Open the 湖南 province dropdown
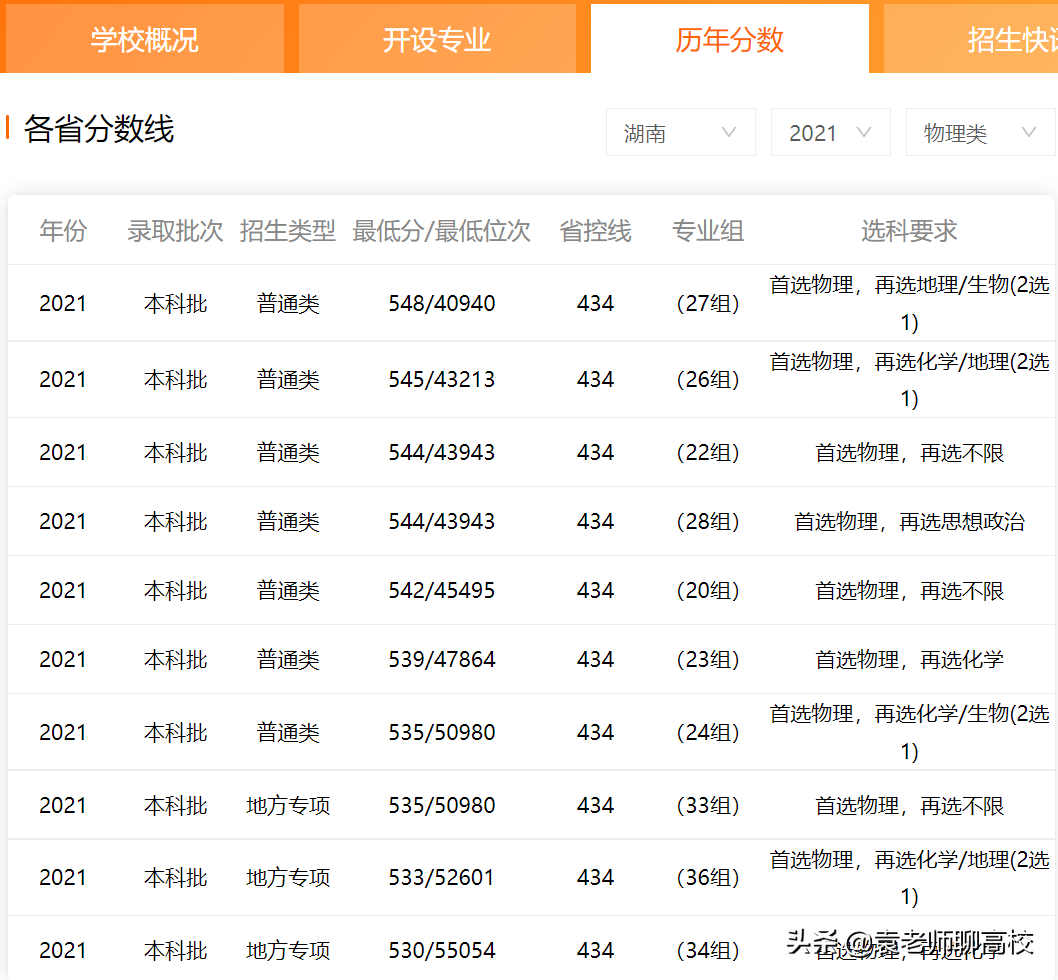This screenshot has height=980, width=1058. [x=680, y=131]
